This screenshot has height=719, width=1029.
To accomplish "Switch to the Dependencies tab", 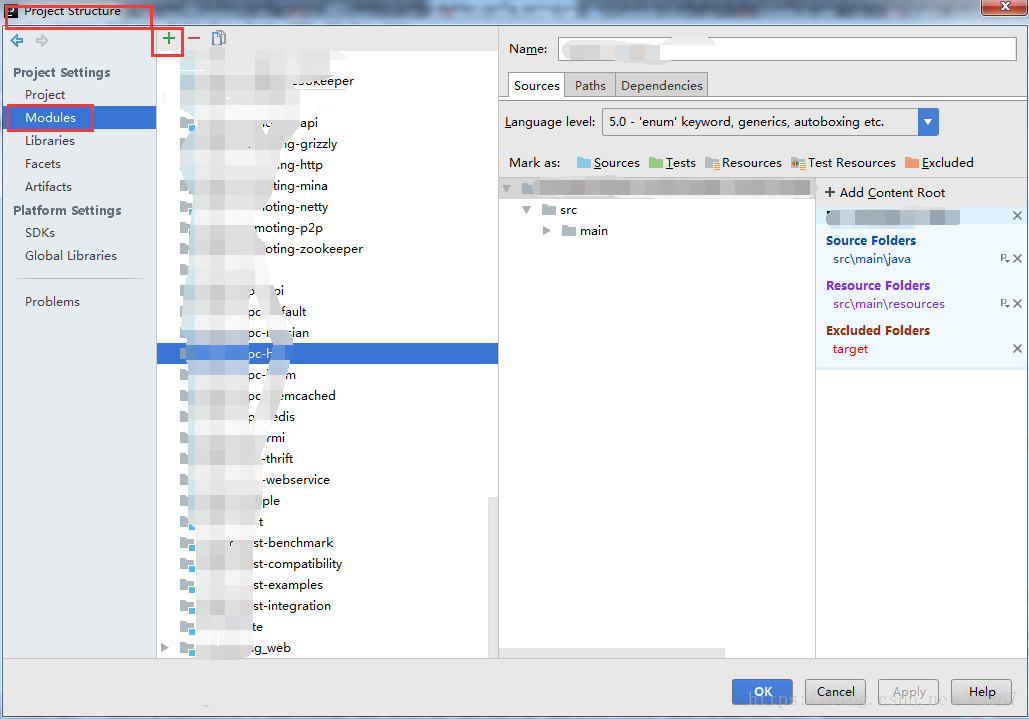I will 662,86.
